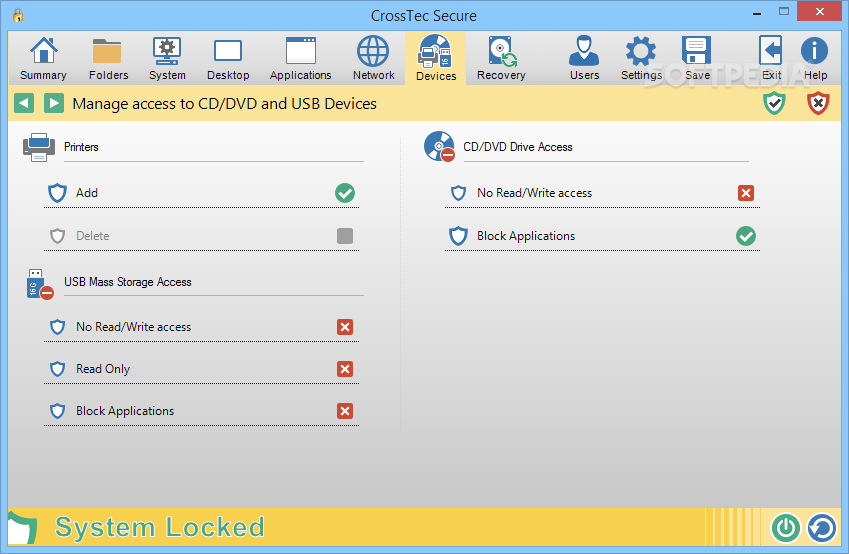Toggle CD/DVD Block Applications checkmark

[746, 236]
